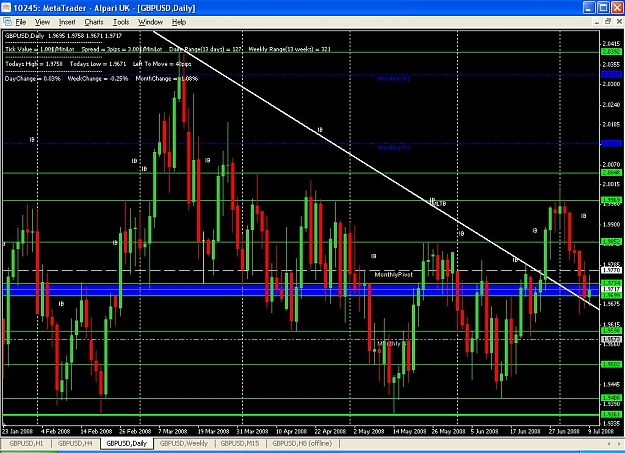Viewport: 625px width, 453px height.
Task: Switch to the GBPUSD,H1 chart tab
Action: (x=26, y=443)
